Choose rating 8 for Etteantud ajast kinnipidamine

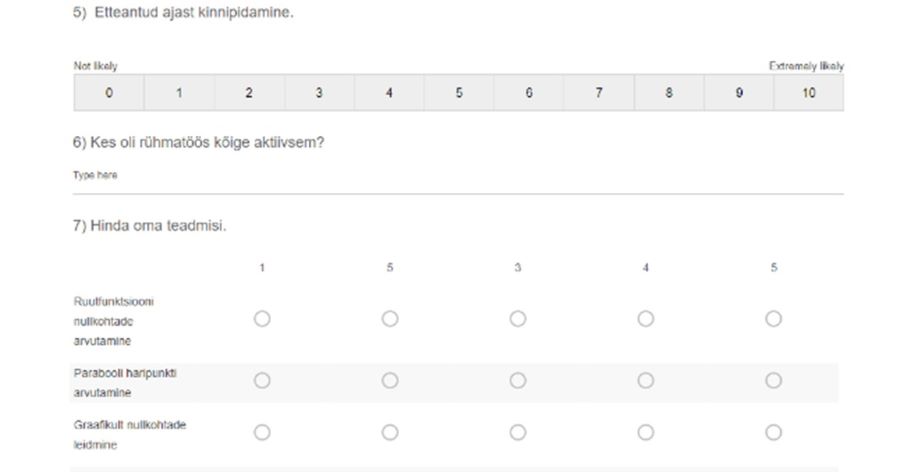669,93
